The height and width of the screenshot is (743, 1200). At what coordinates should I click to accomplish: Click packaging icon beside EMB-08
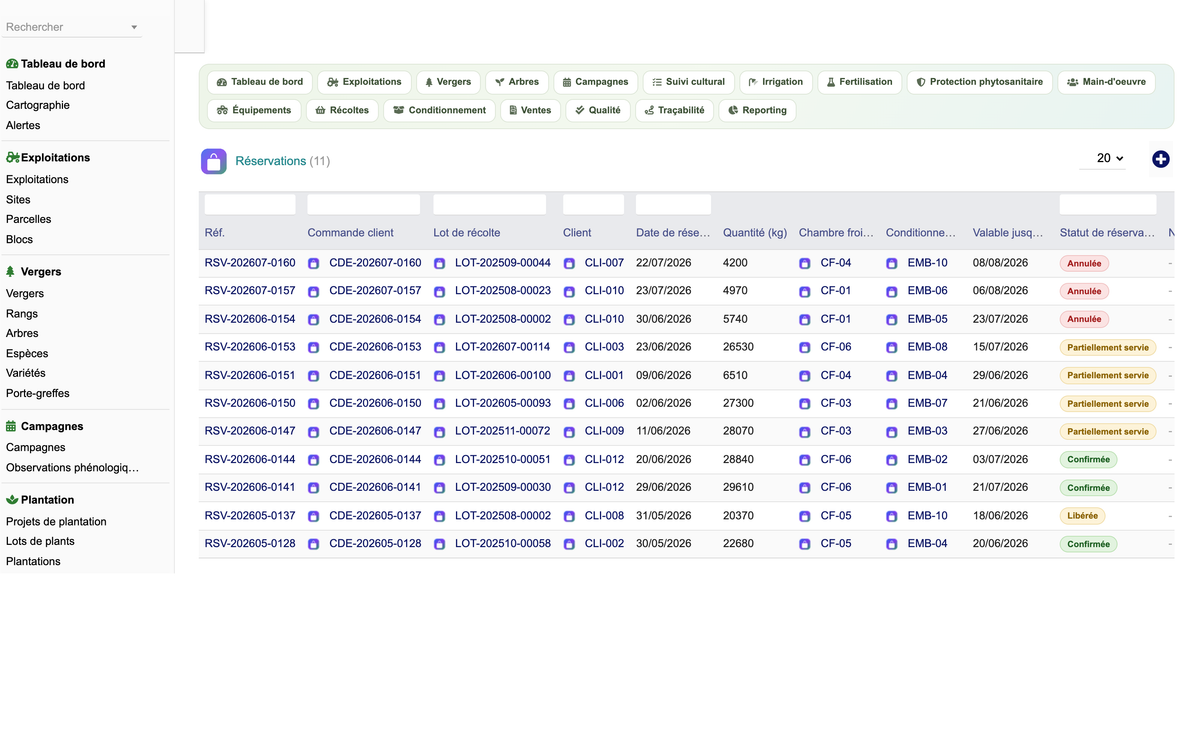click(892, 348)
